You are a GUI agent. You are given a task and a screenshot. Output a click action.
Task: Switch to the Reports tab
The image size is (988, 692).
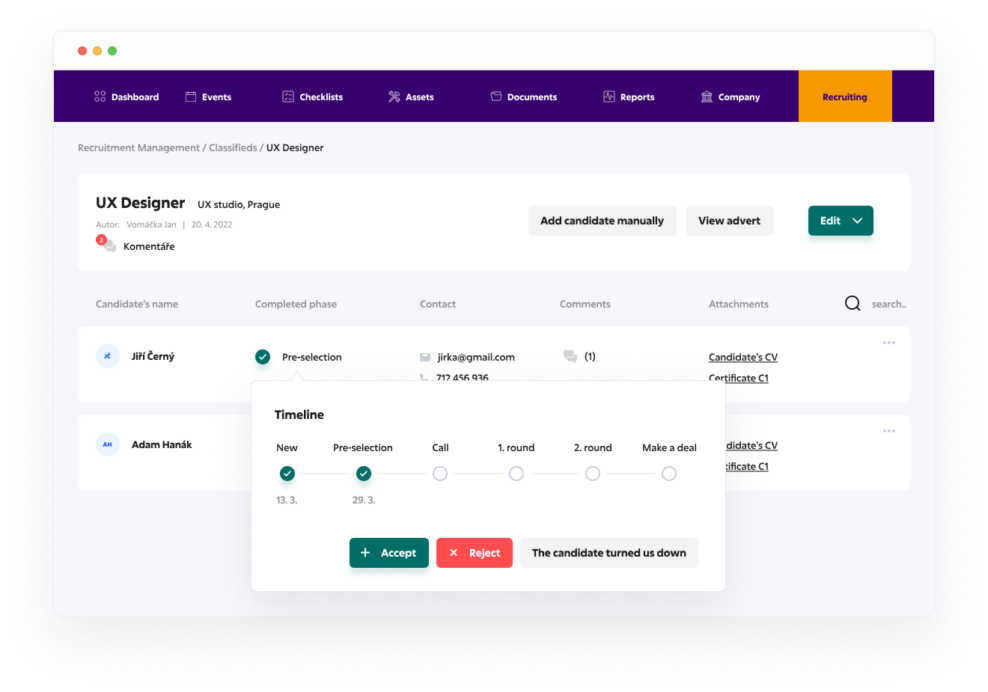(629, 96)
